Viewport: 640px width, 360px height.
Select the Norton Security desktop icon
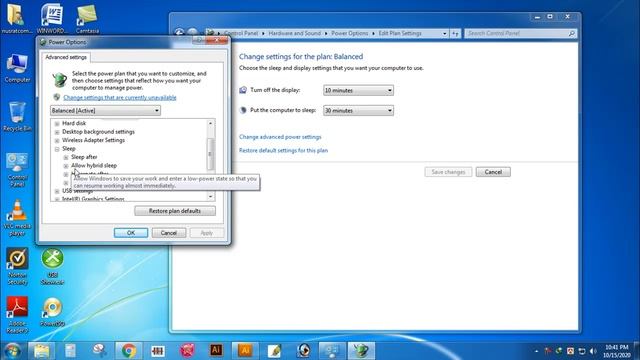[x=17, y=266]
